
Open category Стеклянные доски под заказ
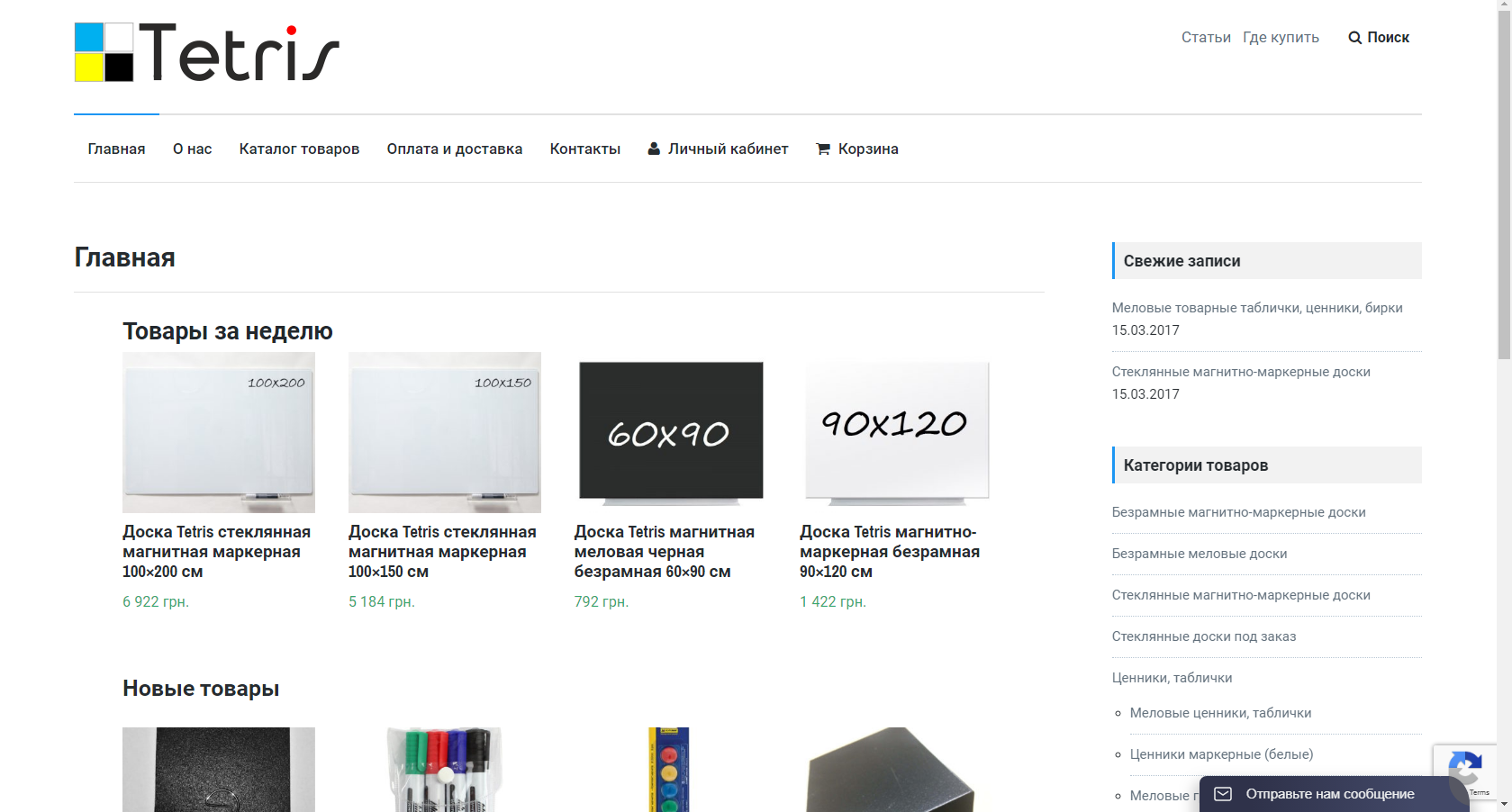point(1204,636)
